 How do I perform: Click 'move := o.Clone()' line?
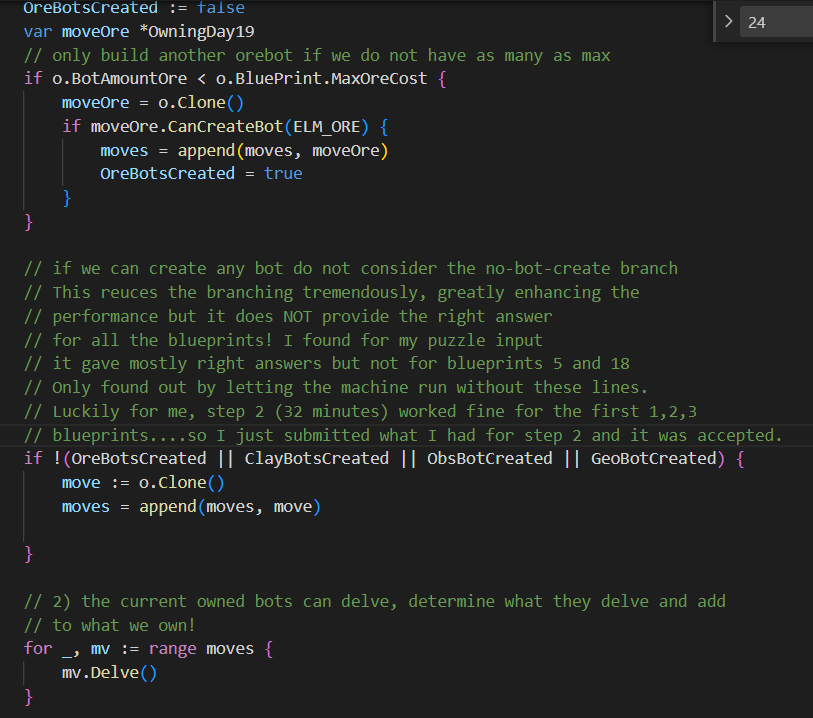(143, 483)
